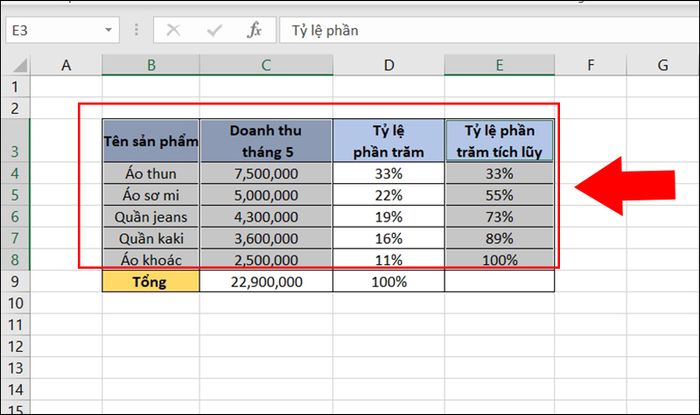
Task: Click the 22% percentage cell
Action: [389, 195]
